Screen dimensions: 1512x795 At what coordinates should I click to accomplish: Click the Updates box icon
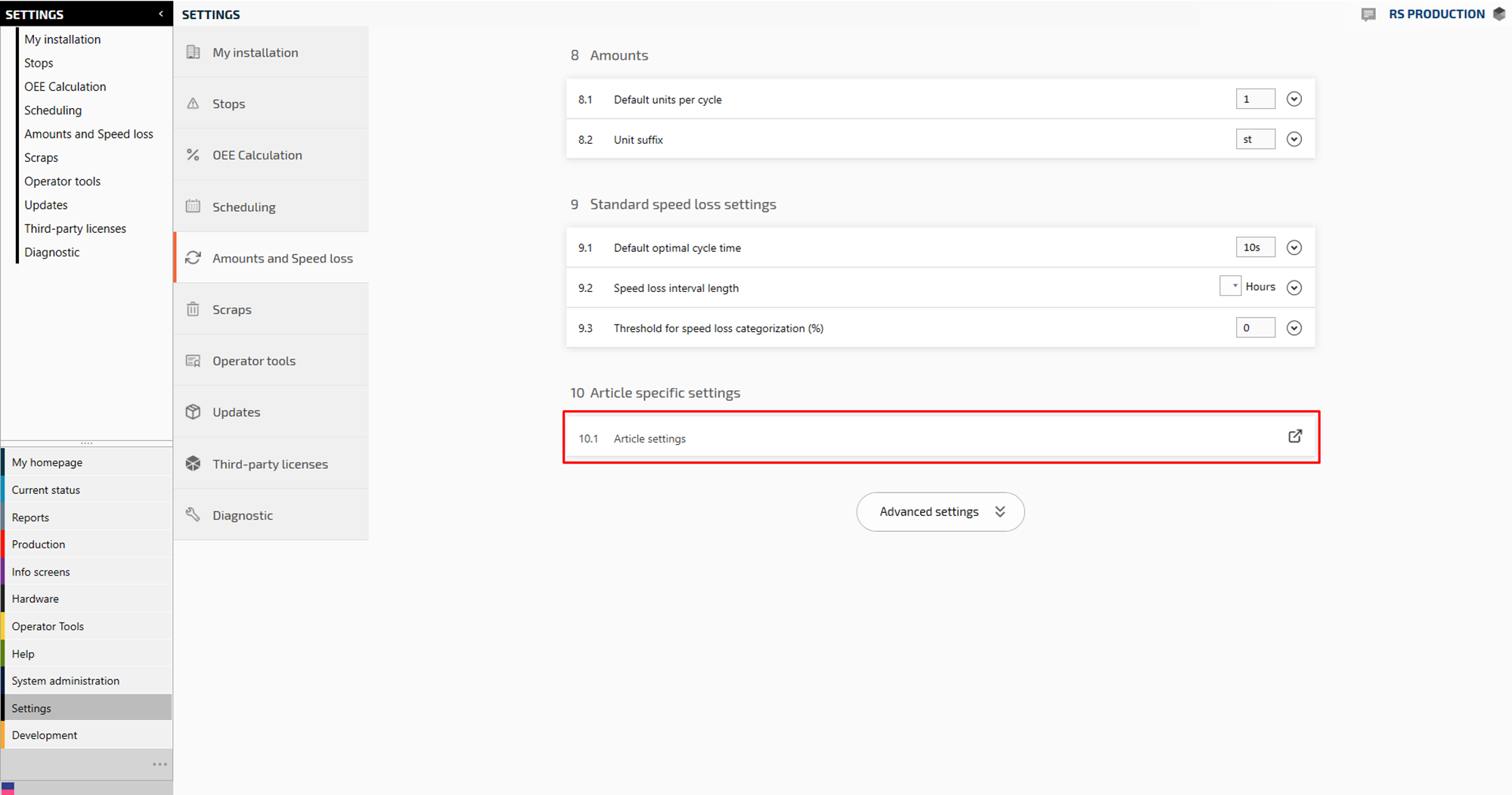click(193, 412)
